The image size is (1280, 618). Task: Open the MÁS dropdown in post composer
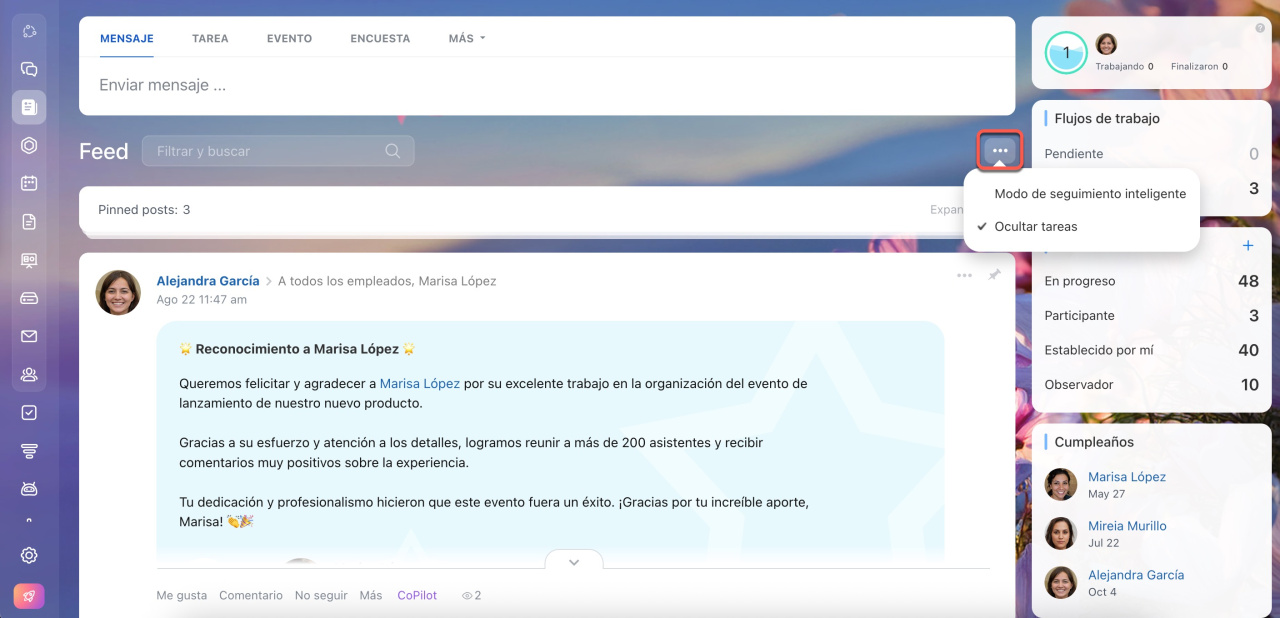(466, 38)
